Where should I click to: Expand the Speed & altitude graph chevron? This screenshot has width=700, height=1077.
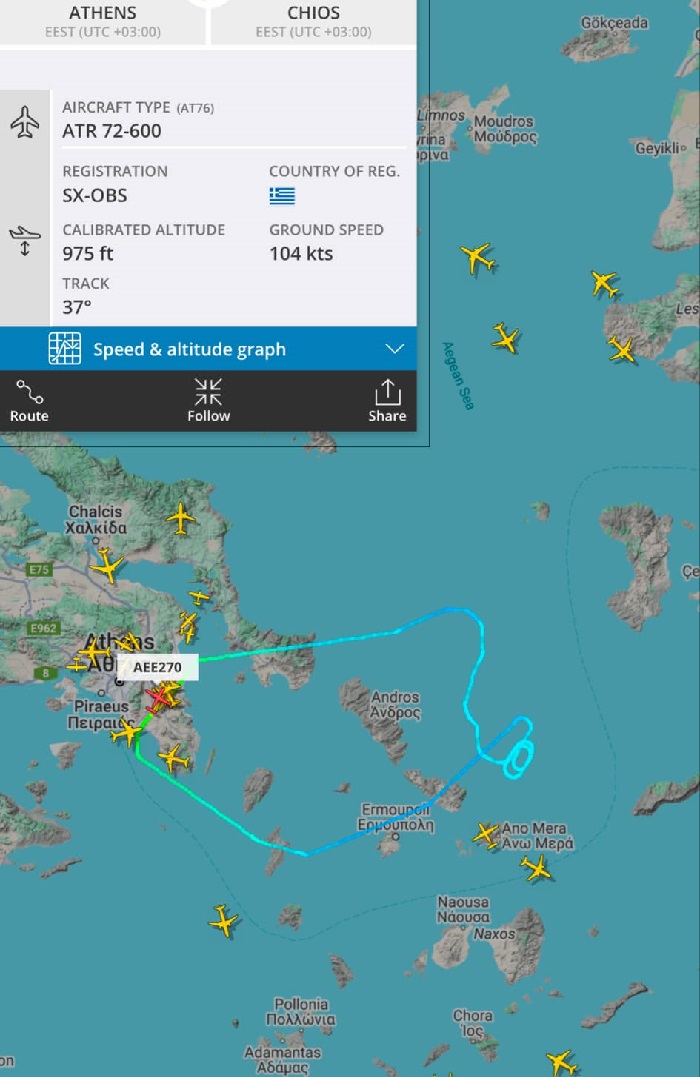click(x=394, y=349)
